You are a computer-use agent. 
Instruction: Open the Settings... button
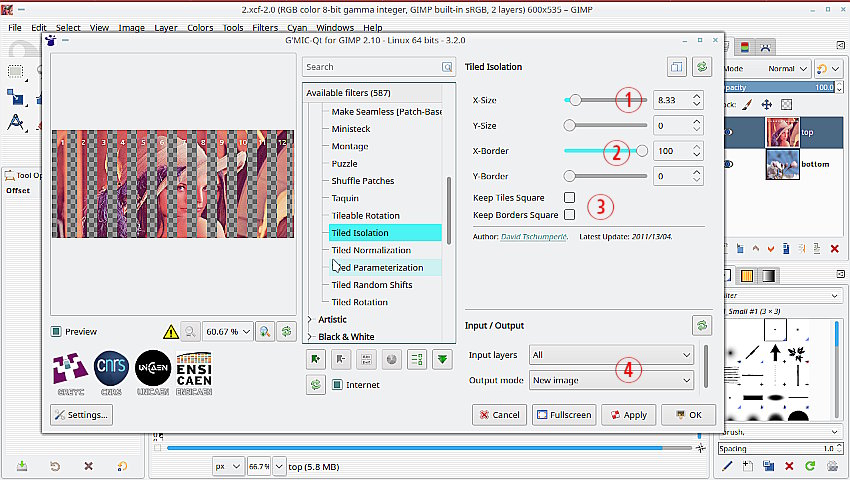[82, 415]
